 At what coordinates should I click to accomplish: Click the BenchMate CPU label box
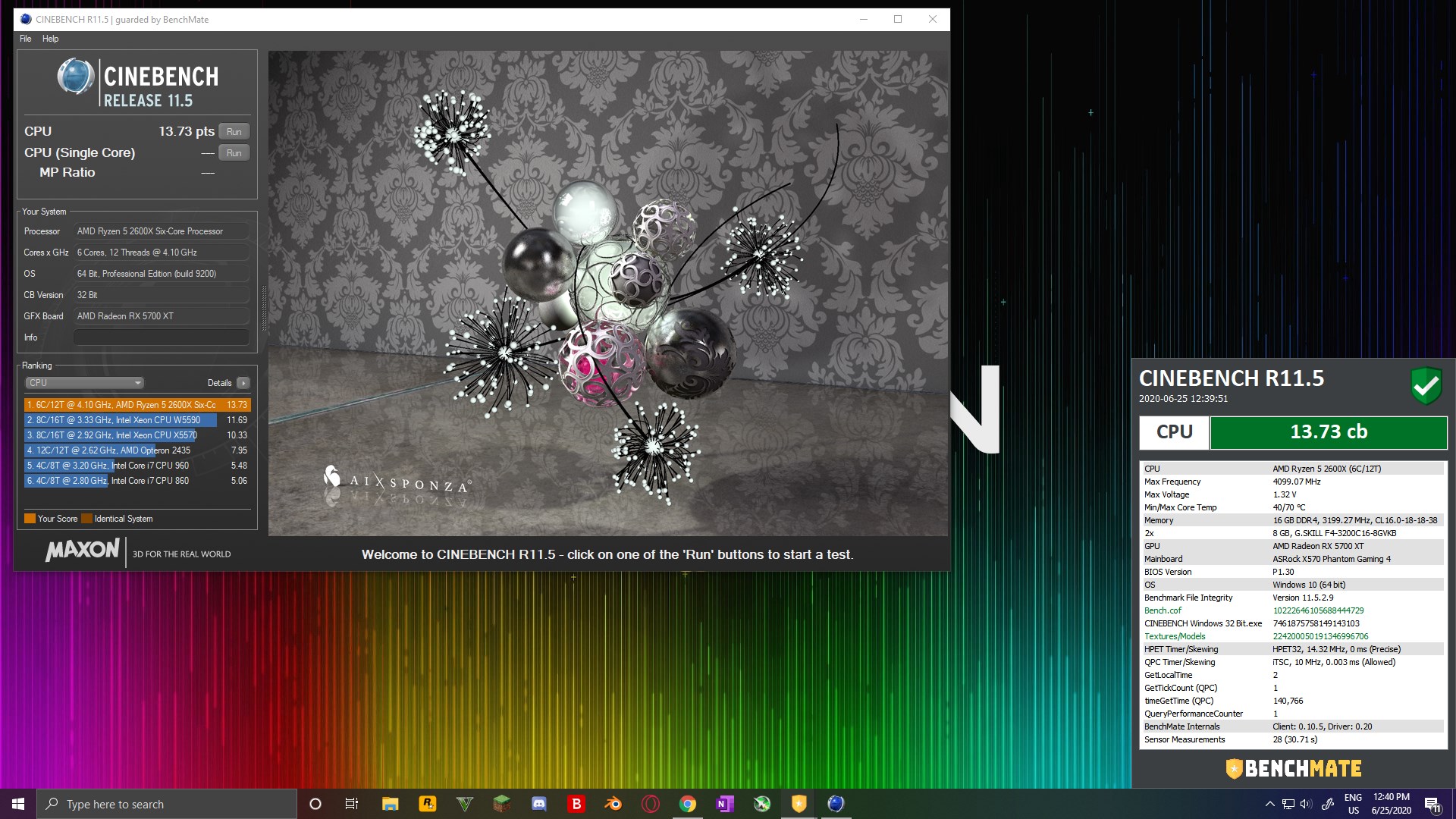1174,432
